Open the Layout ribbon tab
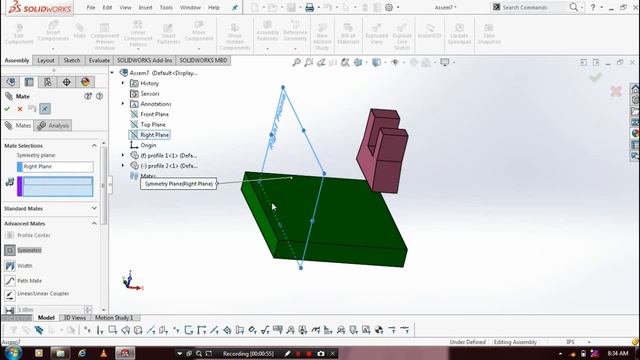 pos(46,60)
